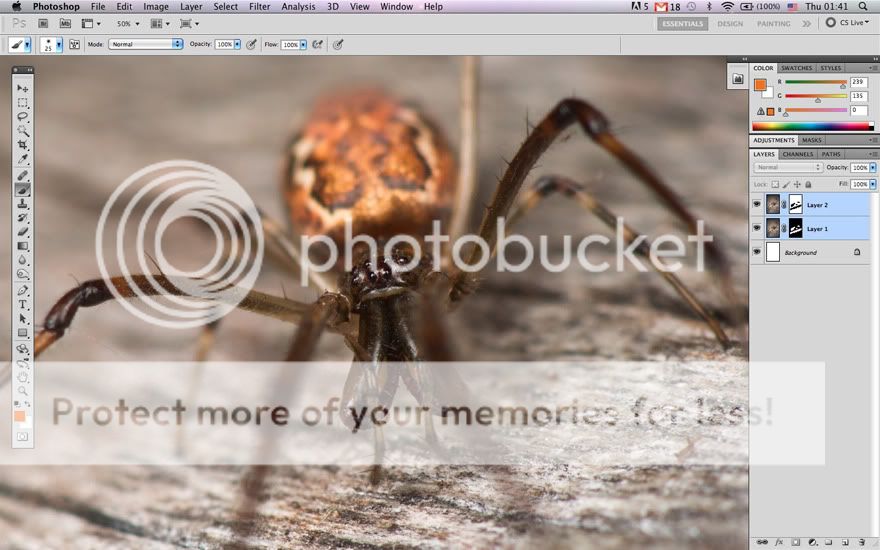
Task: Switch to the Channels tab
Action: (x=798, y=154)
